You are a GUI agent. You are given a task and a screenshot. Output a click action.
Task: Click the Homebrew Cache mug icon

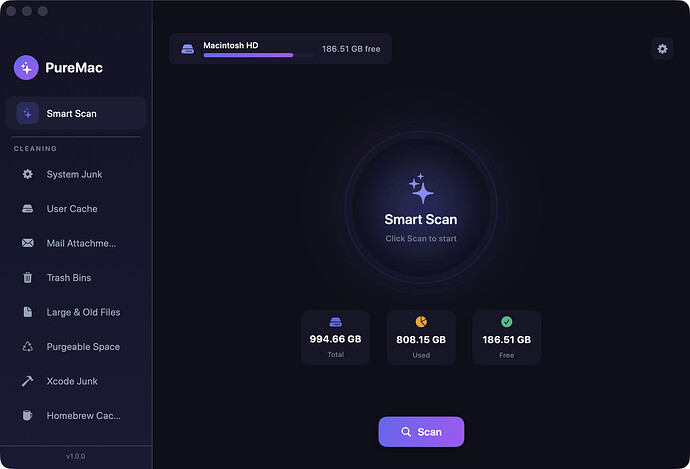coord(27,415)
